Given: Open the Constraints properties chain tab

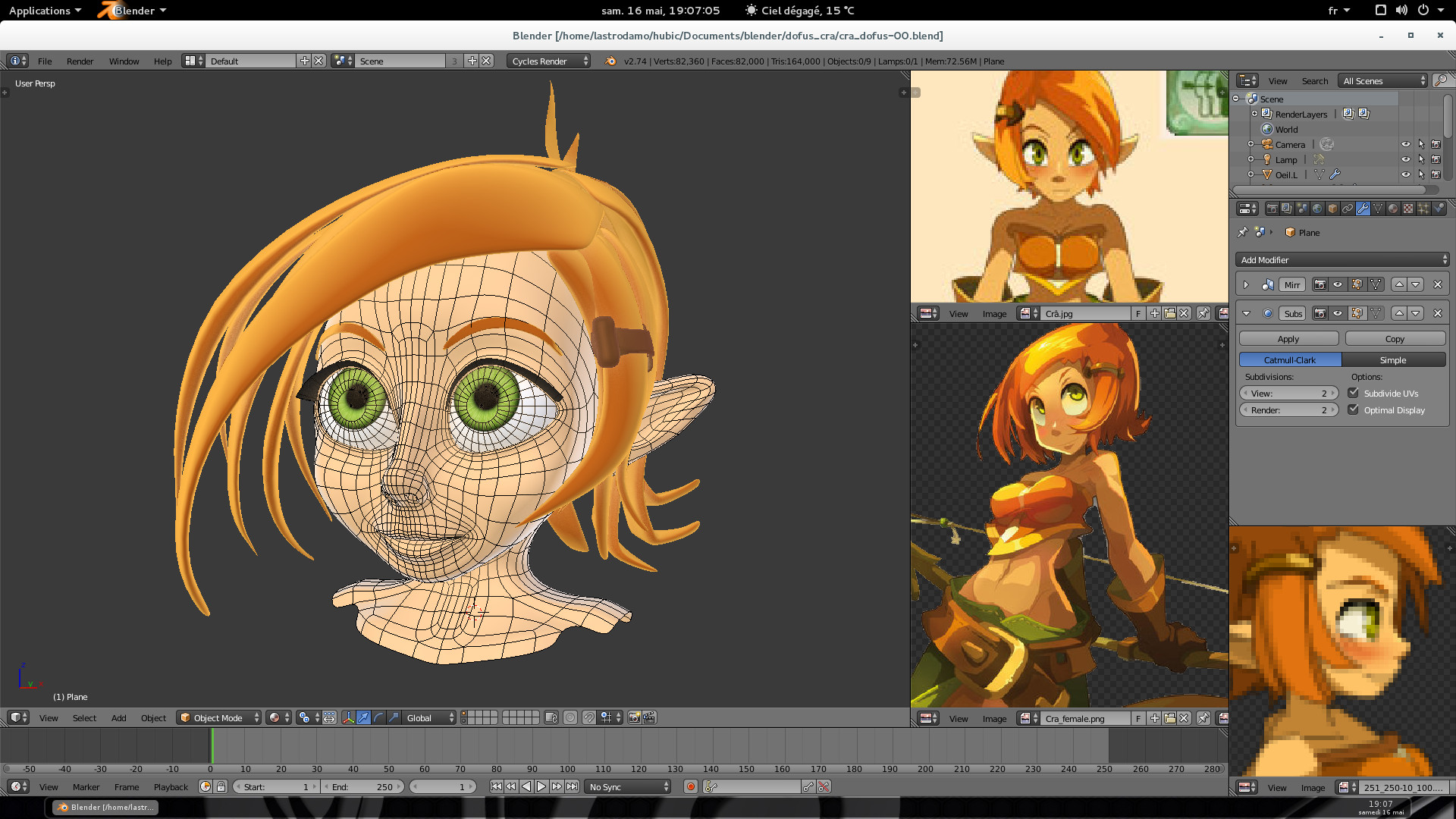Looking at the screenshot, I should tap(1348, 209).
